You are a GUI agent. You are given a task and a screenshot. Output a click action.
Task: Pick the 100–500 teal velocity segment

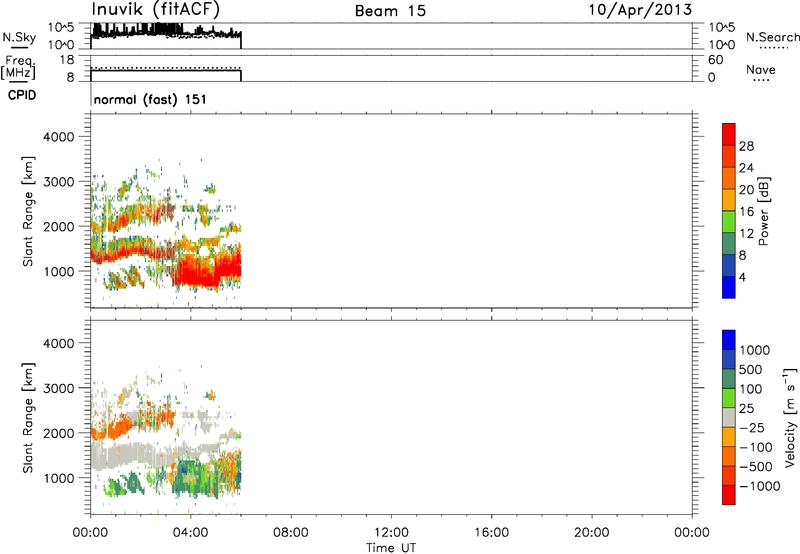[729, 379]
